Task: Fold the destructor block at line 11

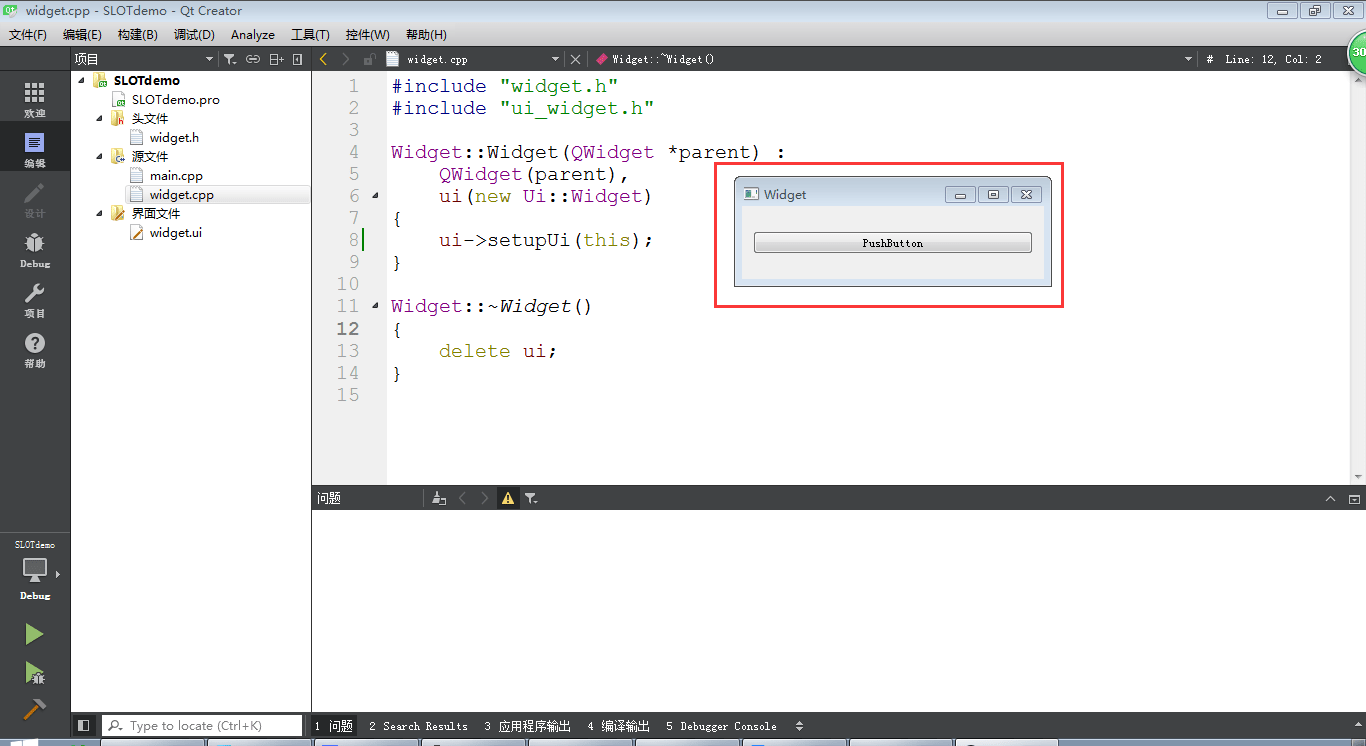Action: [375, 306]
